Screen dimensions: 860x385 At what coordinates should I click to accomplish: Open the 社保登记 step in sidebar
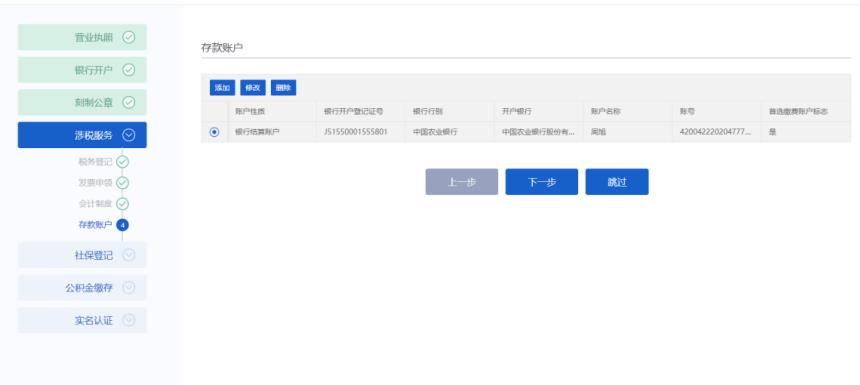click(x=82, y=255)
